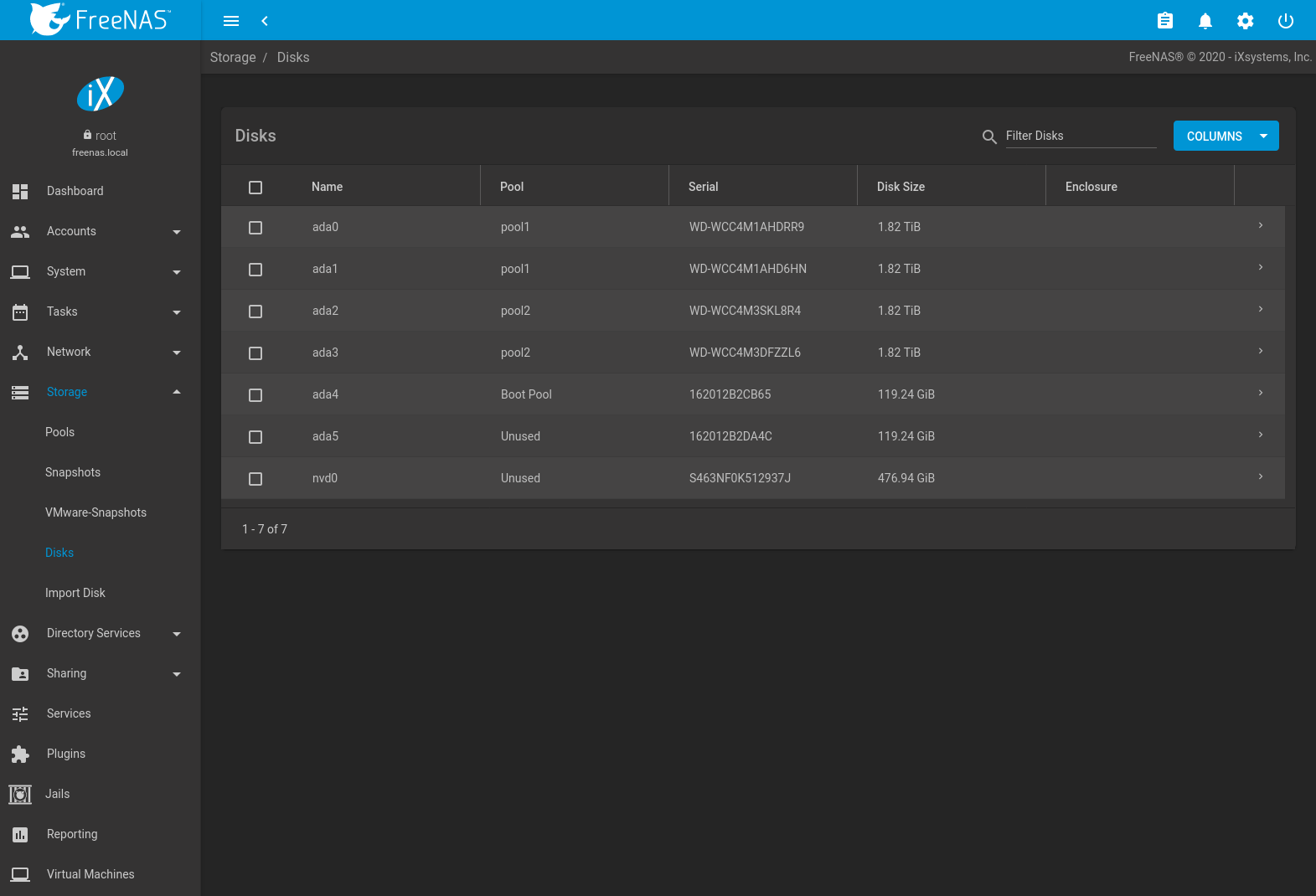The image size is (1316, 896).
Task: Click the power icon
Action: click(1285, 21)
